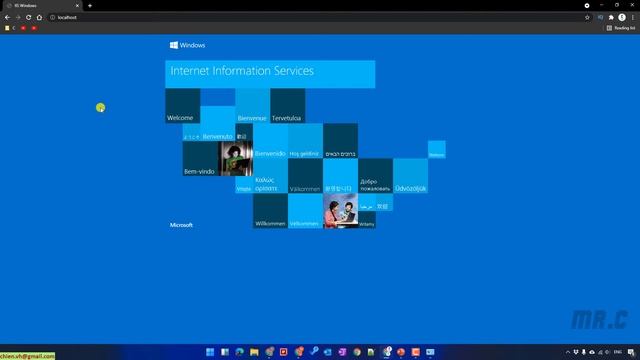Click the Bienvenue tile

point(253,106)
